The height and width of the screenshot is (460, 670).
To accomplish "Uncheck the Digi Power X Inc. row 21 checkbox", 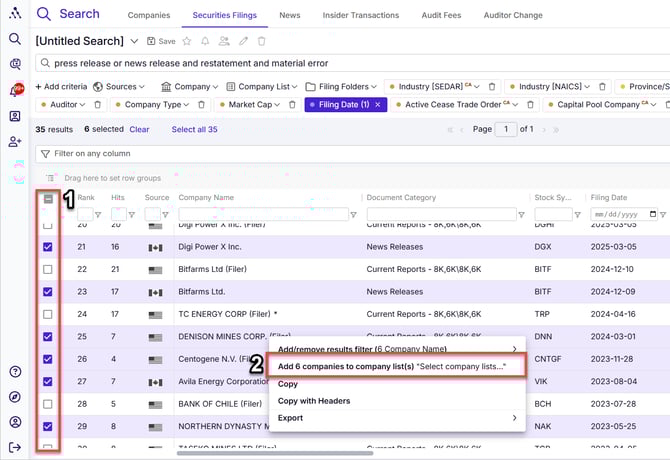I will pos(48,247).
